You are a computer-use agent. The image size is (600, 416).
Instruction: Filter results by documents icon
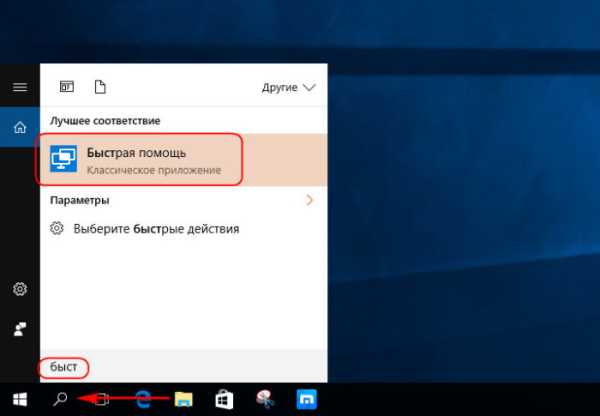tap(99, 87)
